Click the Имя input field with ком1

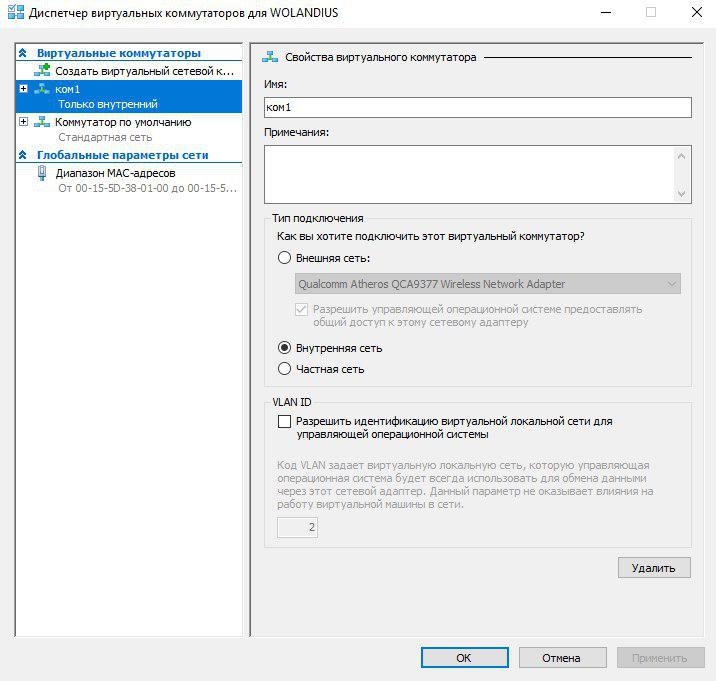coord(478,107)
